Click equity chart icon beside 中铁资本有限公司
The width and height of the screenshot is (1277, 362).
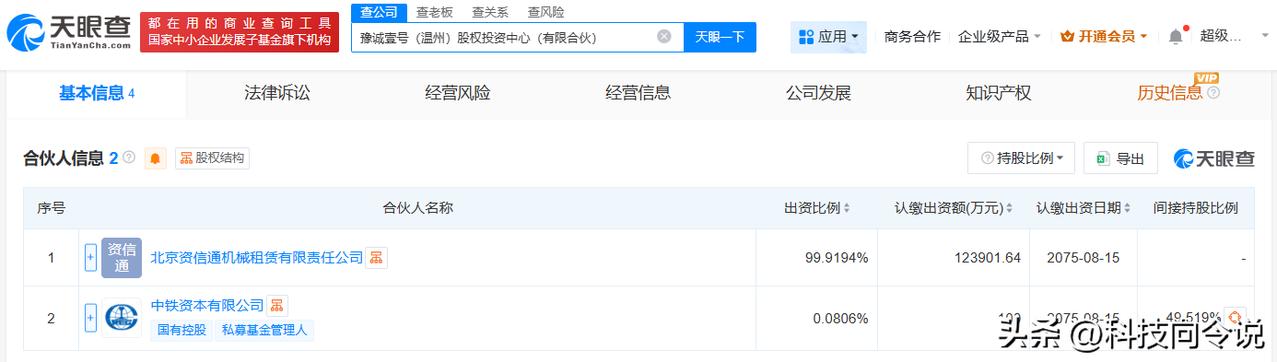click(277, 305)
